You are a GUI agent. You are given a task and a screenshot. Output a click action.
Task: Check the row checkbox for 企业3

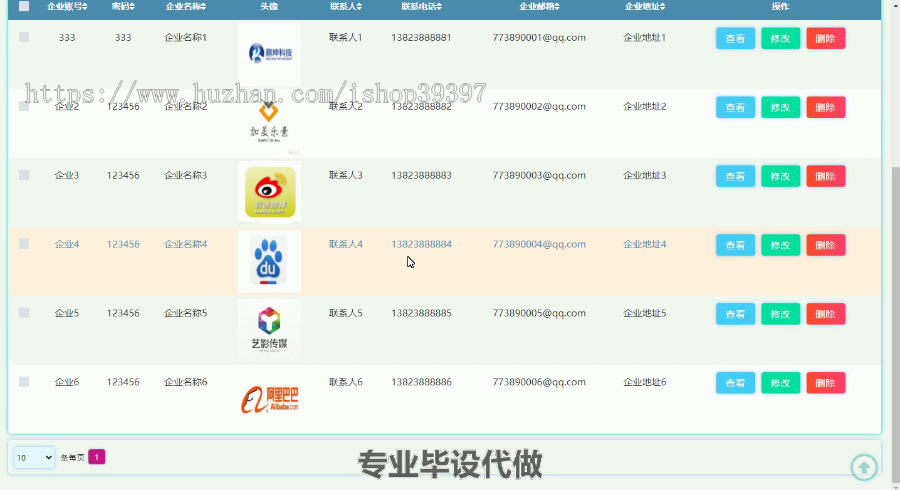[24, 175]
